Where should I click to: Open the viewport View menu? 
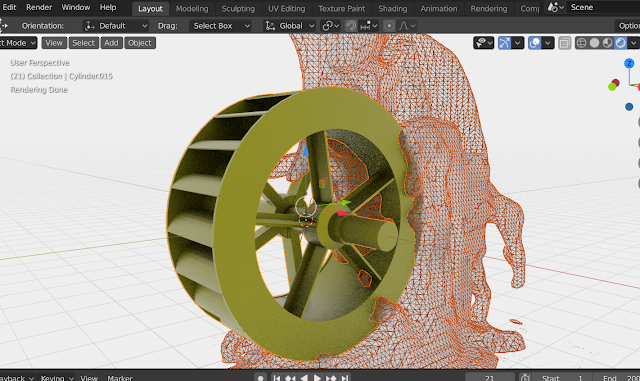click(54, 43)
